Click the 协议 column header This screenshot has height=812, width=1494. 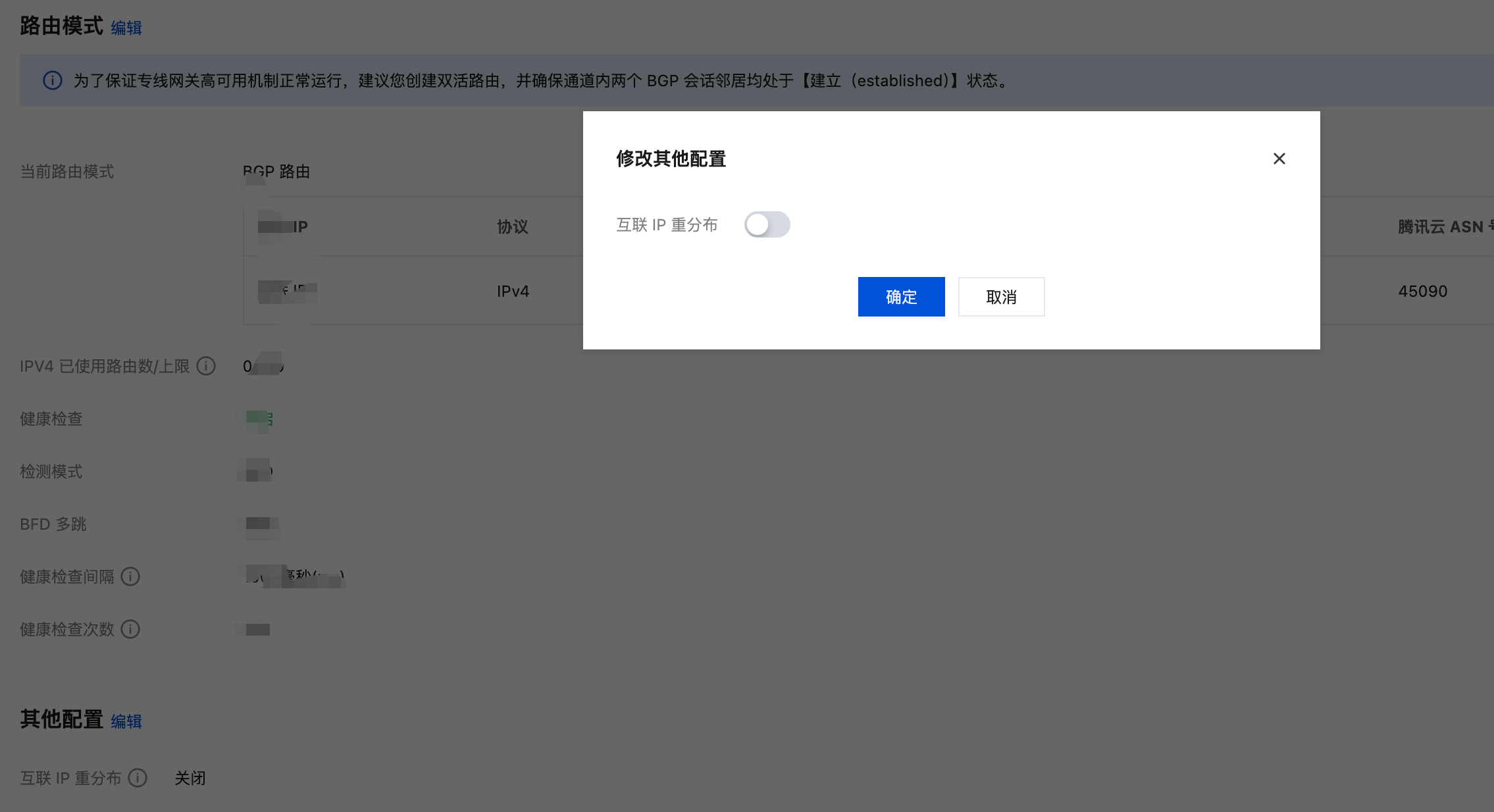coord(513,227)
